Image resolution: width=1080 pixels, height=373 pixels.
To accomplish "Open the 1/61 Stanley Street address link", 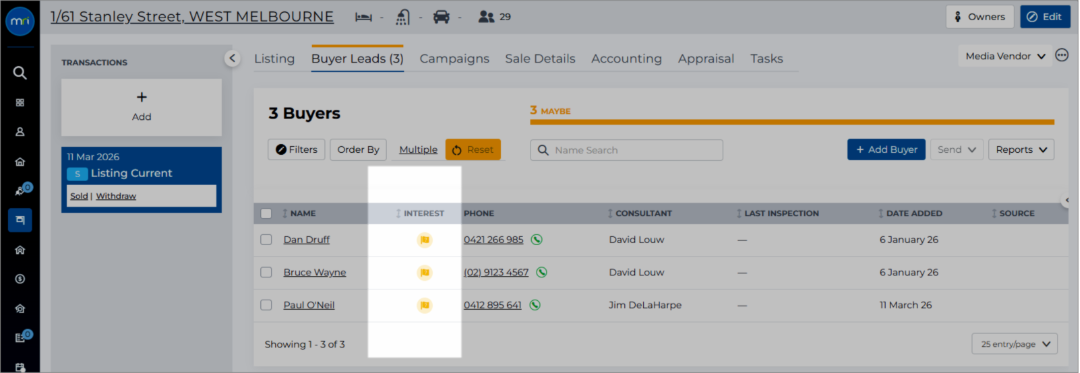I will click(192, 17).
